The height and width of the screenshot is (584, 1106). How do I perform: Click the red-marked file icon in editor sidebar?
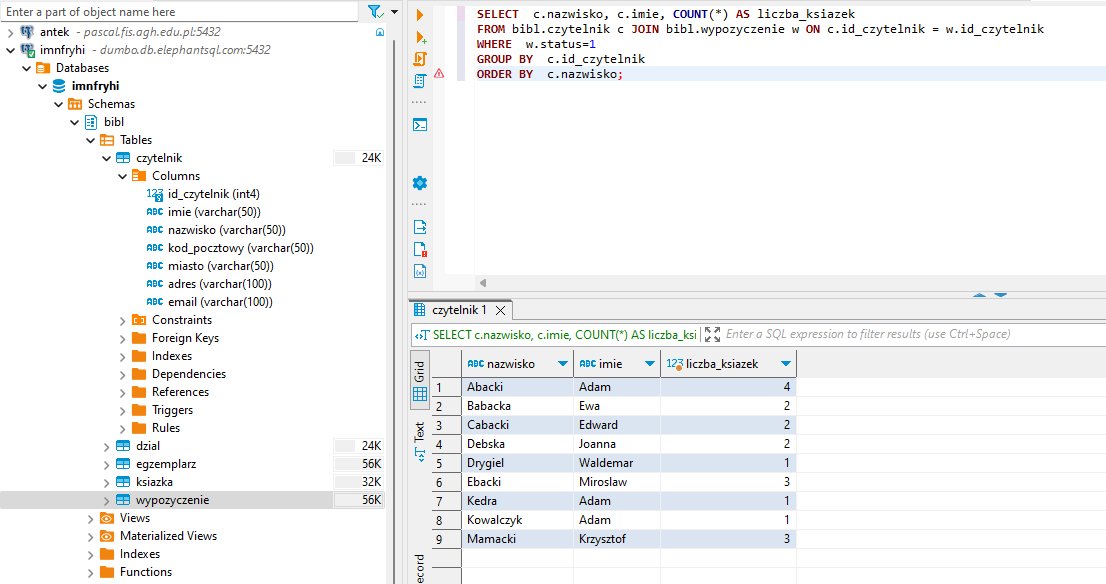tap(420, 249)
